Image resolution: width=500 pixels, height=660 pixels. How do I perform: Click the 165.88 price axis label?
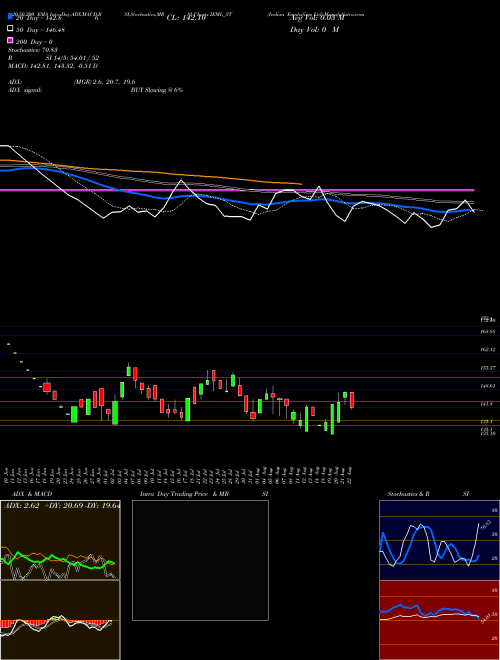tap(487, 332)
